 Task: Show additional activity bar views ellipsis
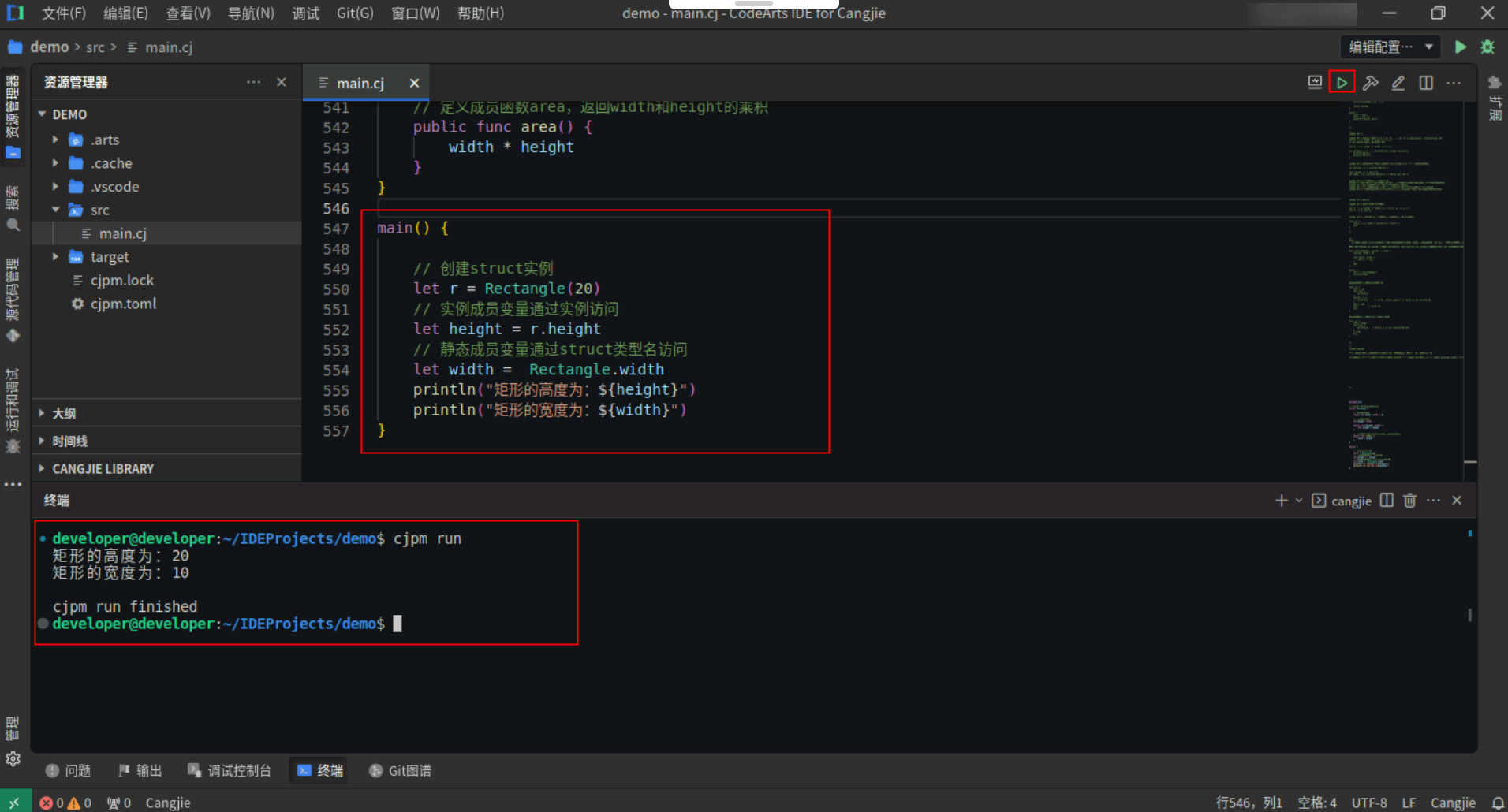[x=13, y=484]
